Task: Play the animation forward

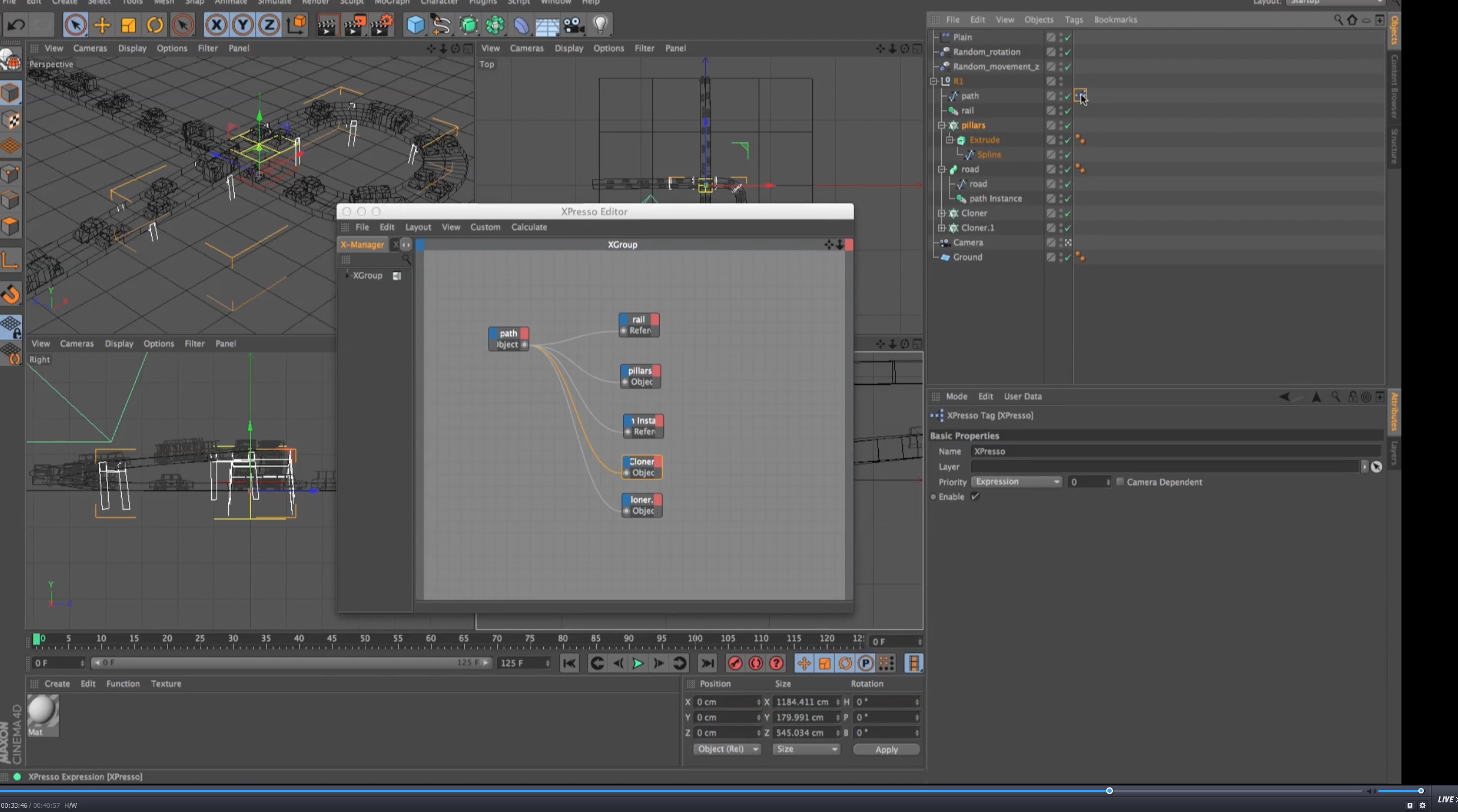Action: coord(637,663)
